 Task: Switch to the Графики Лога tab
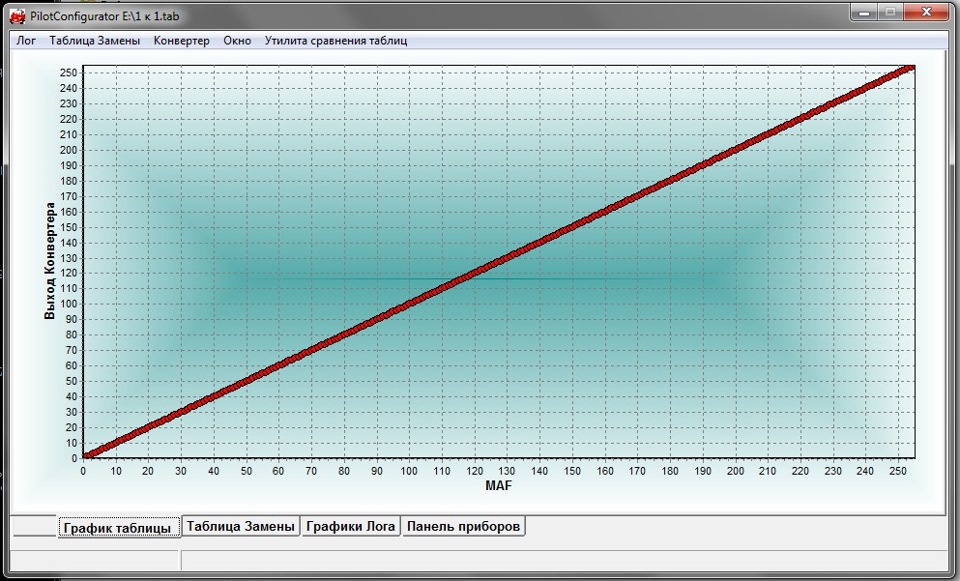350,526
